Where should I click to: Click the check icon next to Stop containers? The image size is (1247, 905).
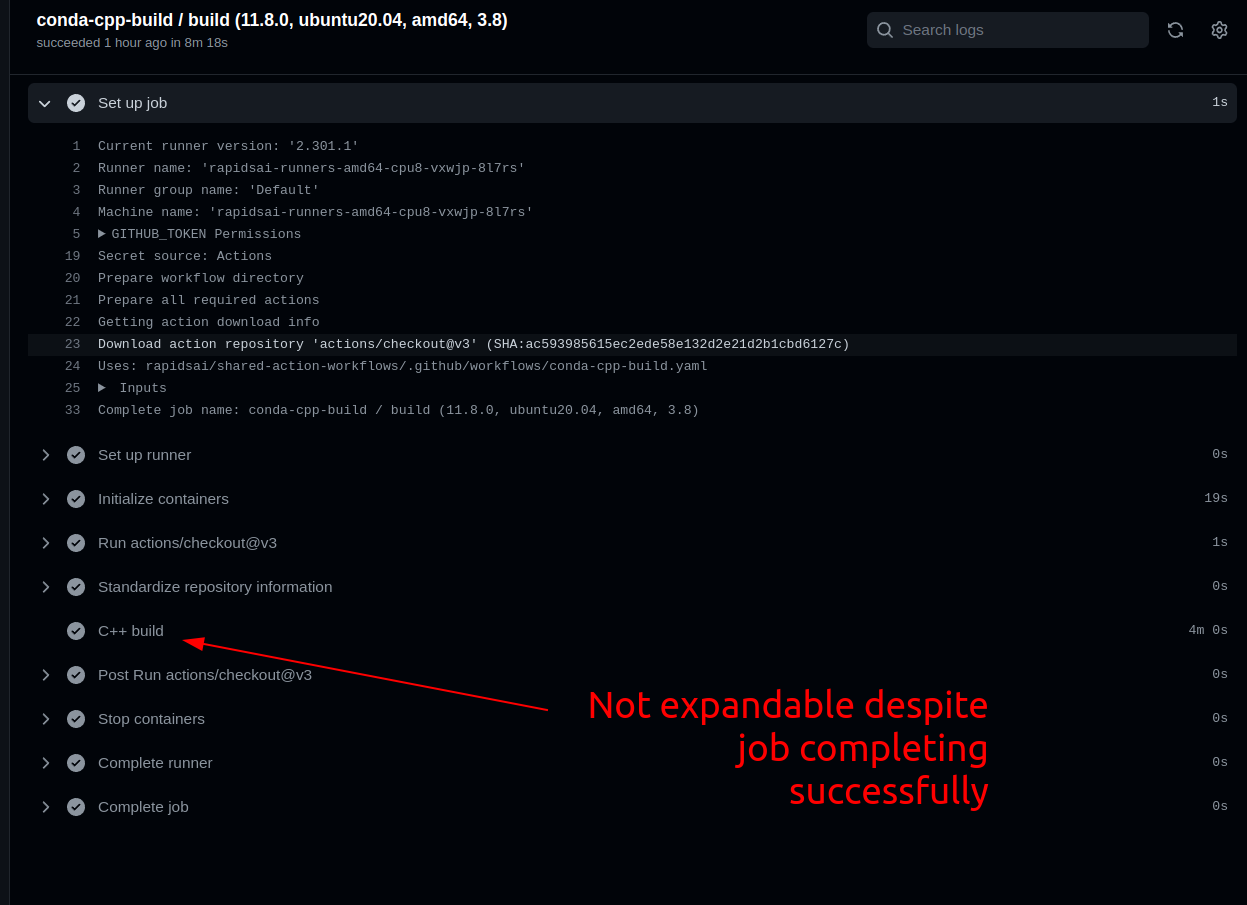75,718
